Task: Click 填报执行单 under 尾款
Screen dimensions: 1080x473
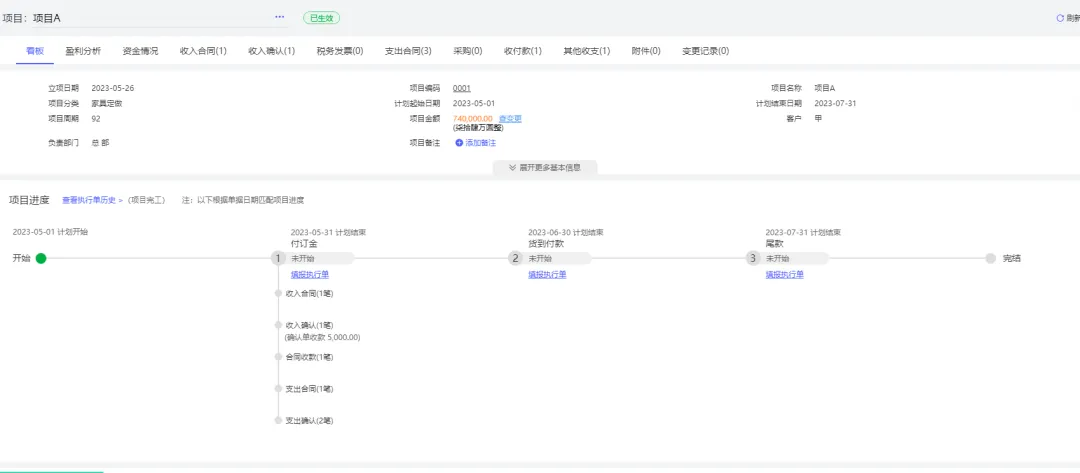Action: 785,275
